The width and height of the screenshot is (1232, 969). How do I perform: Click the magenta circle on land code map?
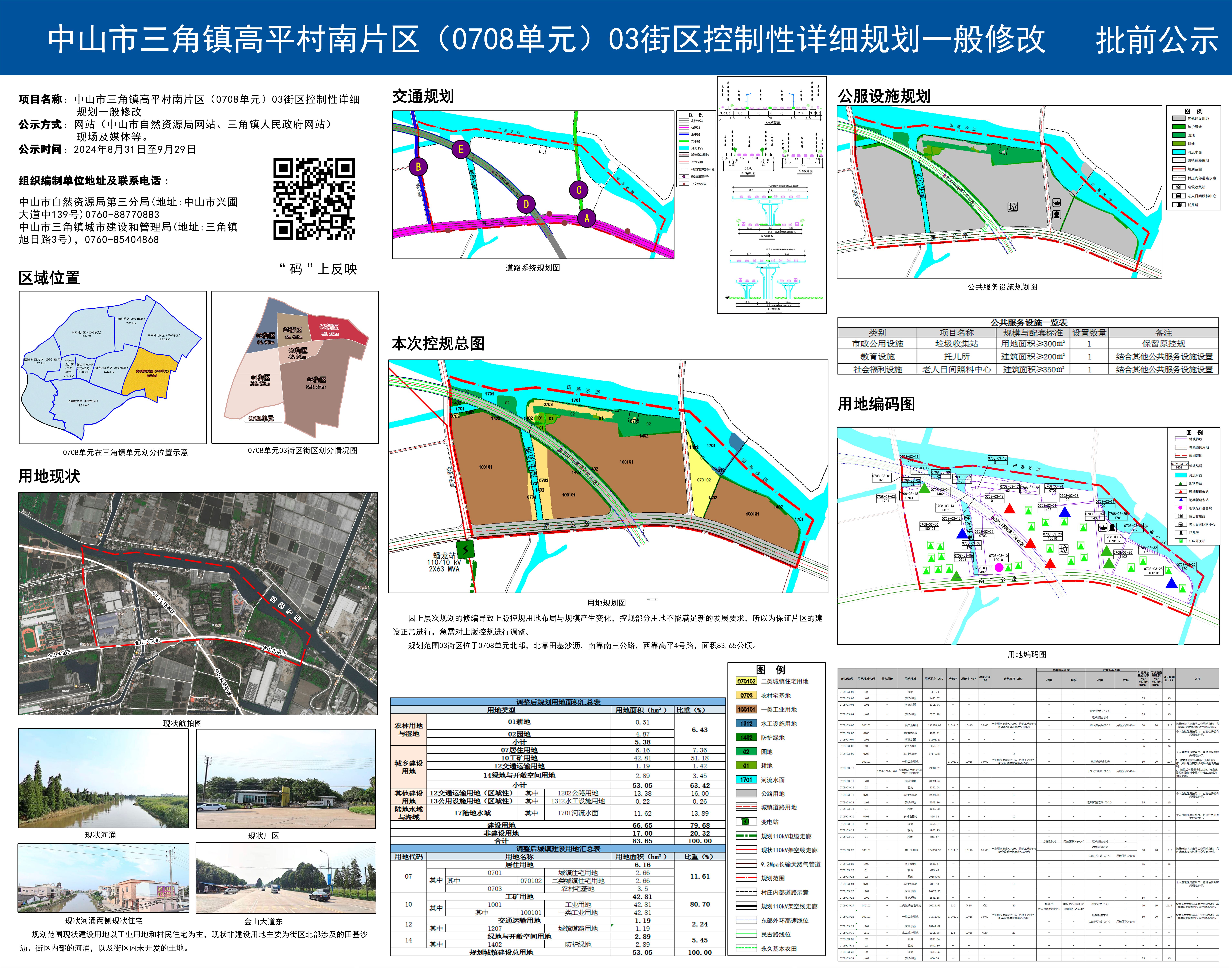point(999,567)
